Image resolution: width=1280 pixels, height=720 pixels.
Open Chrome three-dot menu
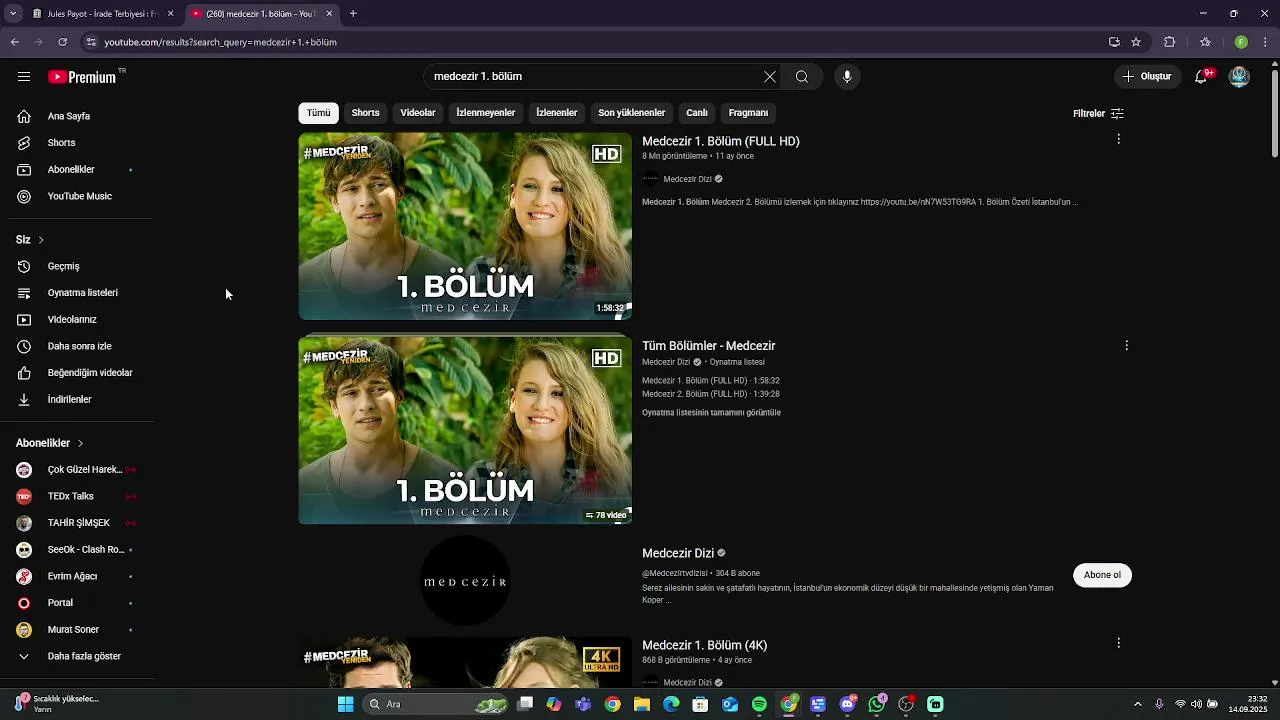coord(1266,42)
